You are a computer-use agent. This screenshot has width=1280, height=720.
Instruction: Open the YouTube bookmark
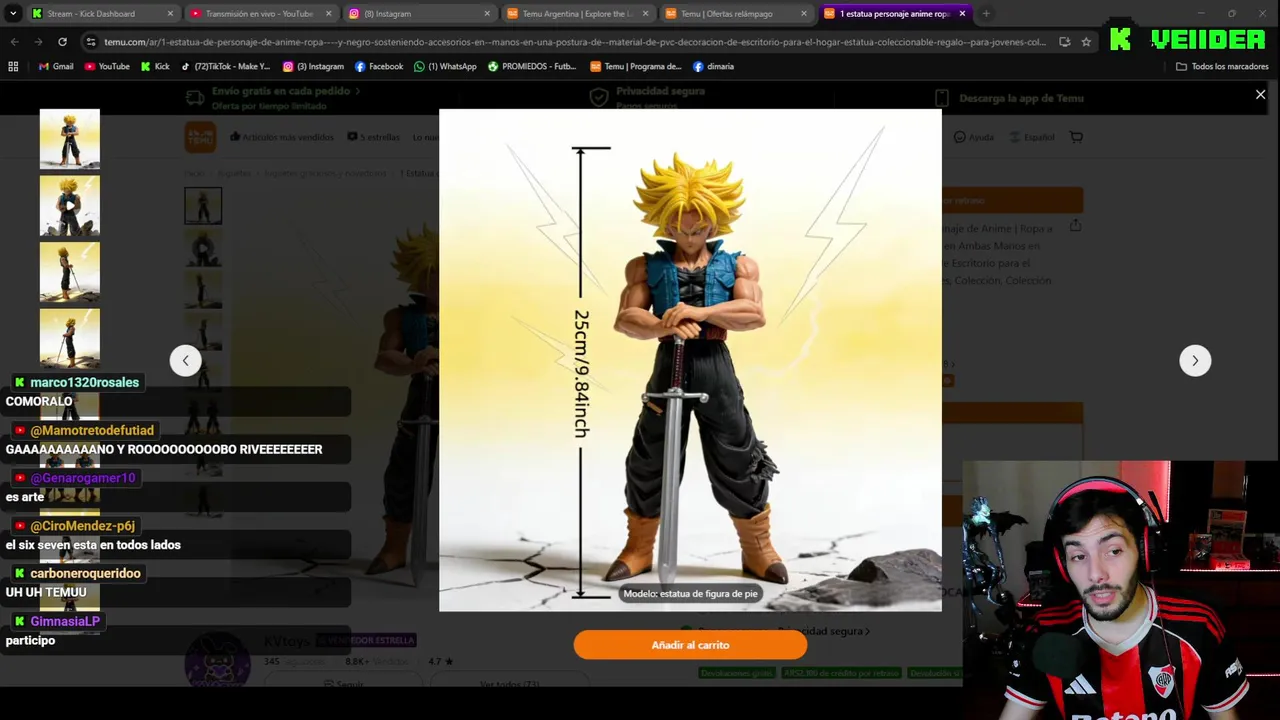107,66
